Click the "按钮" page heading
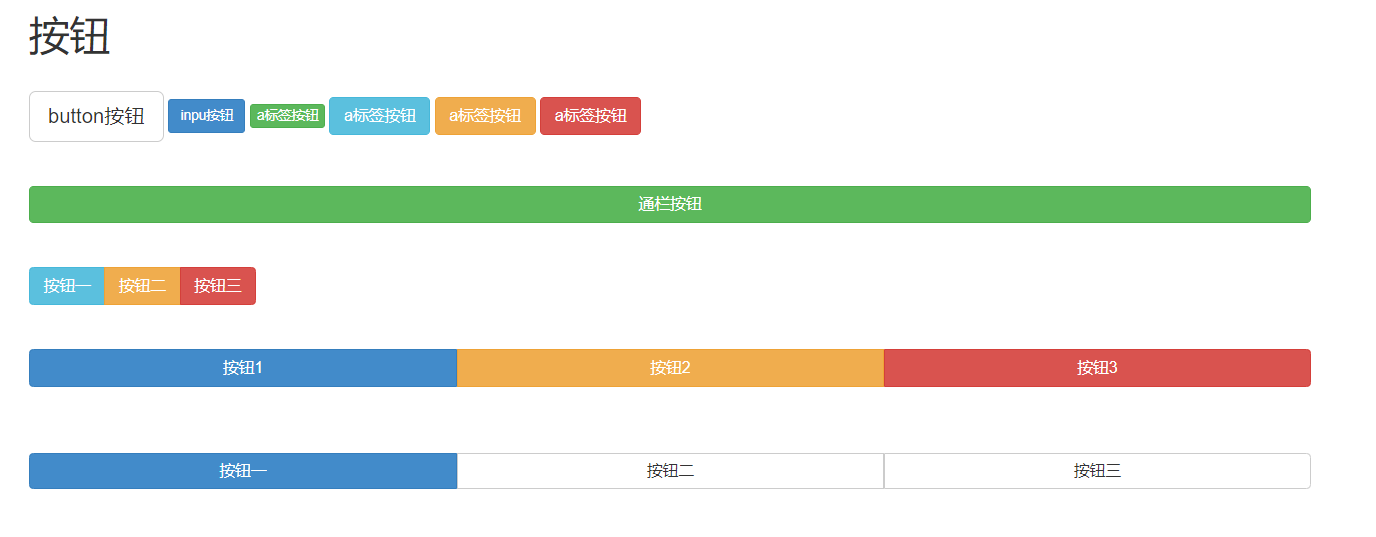1376x537 pixels. (x=69, y=37)
